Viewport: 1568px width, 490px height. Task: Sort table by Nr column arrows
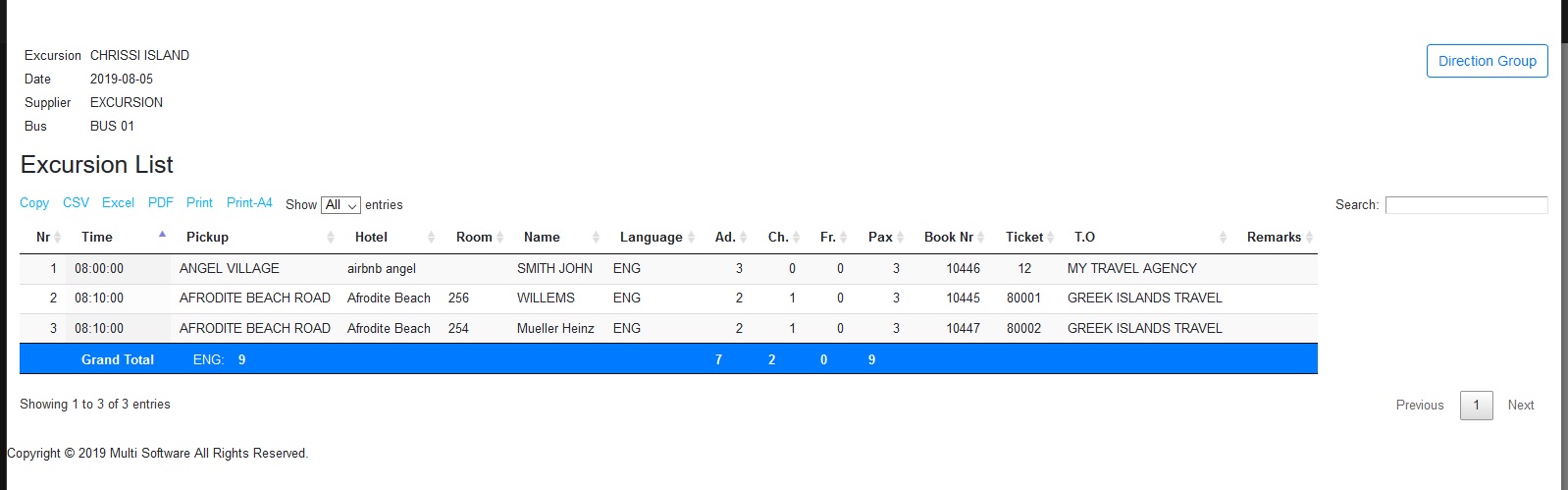coord(57,237)
